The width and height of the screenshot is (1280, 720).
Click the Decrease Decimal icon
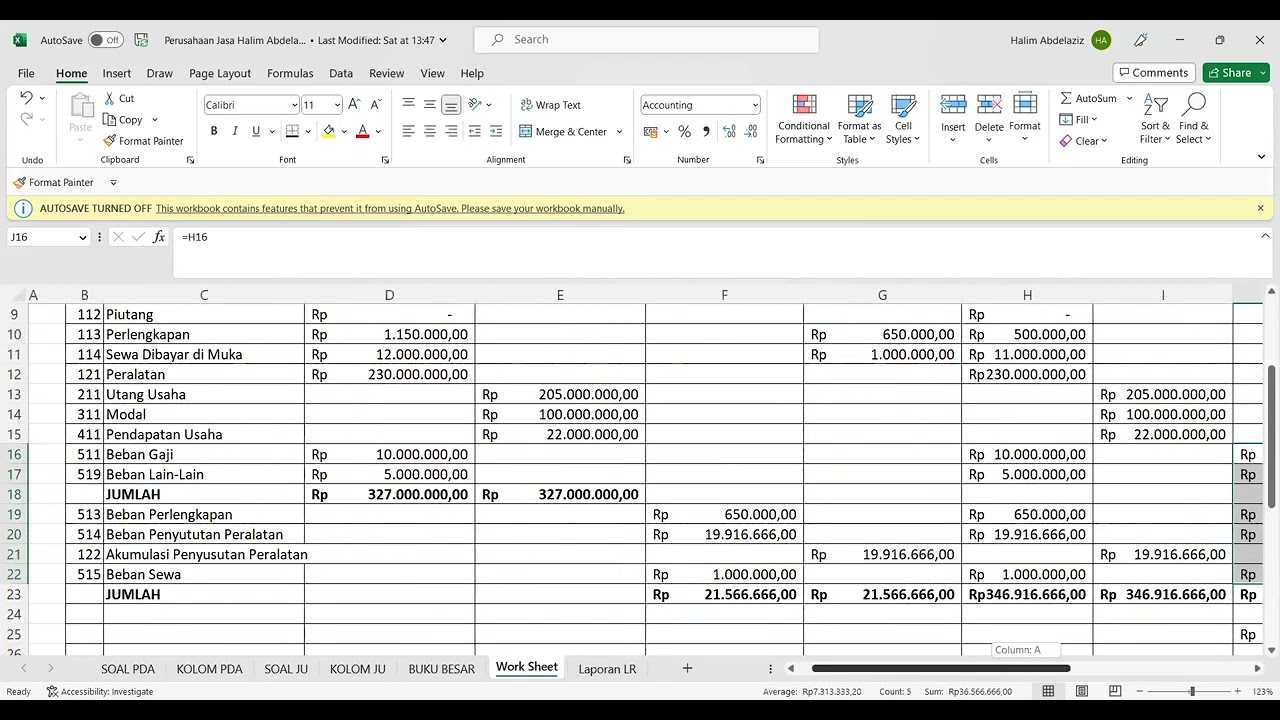point(750,131)
